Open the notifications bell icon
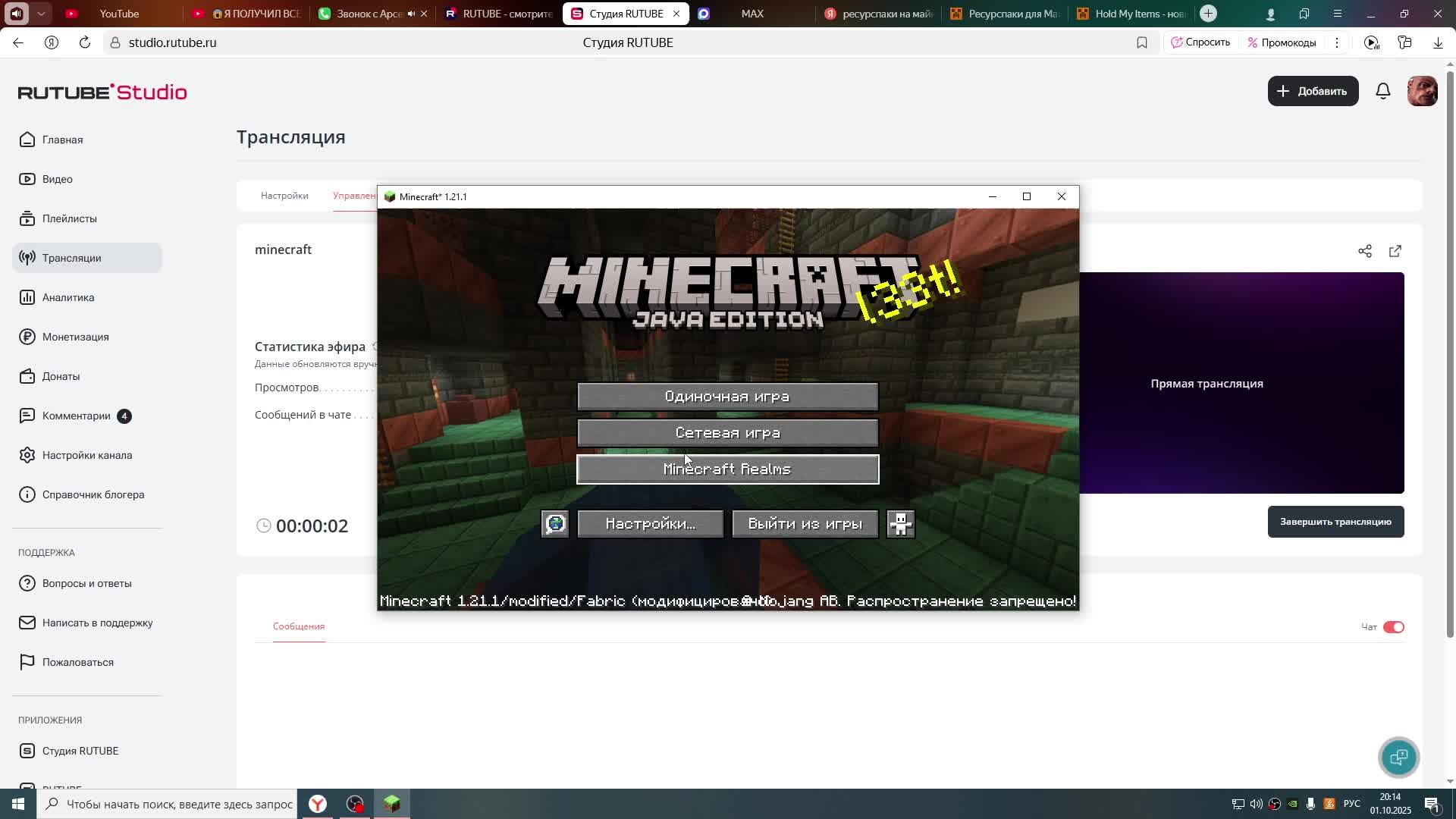Viewport: 1456px width, 819px height. click(1383, 91)
